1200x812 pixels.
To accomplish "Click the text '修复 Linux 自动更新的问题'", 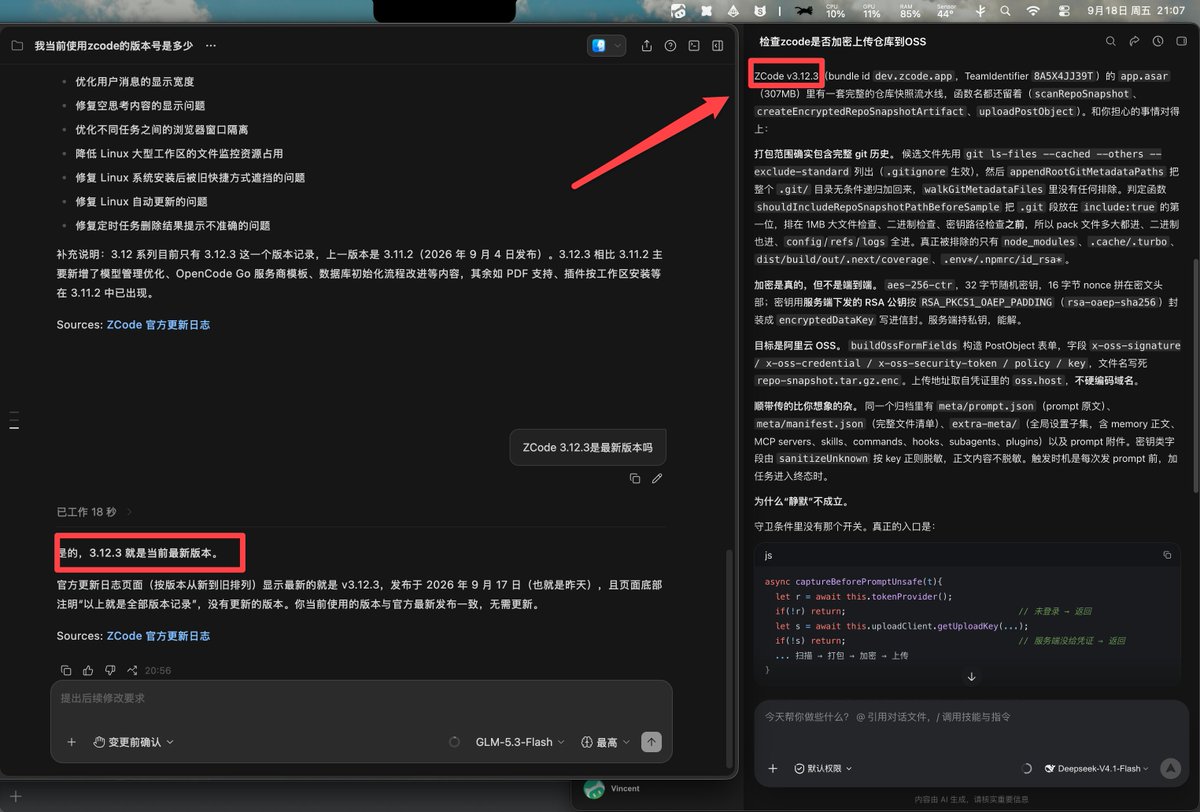I will tap(141, 202).
